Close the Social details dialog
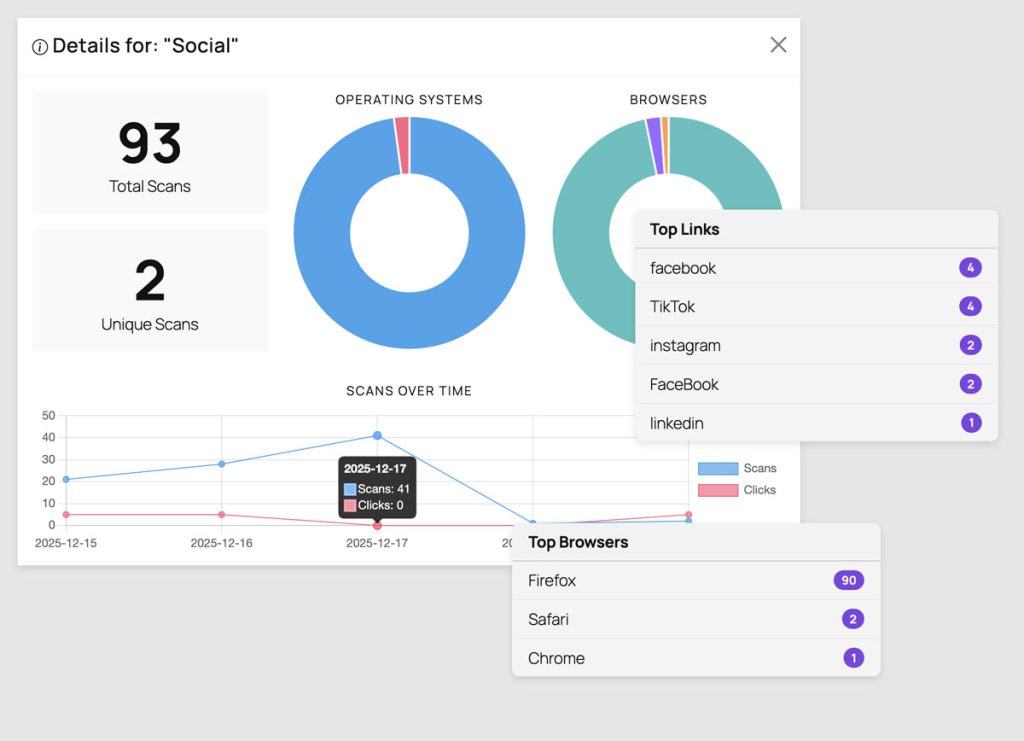 point(778,45)
